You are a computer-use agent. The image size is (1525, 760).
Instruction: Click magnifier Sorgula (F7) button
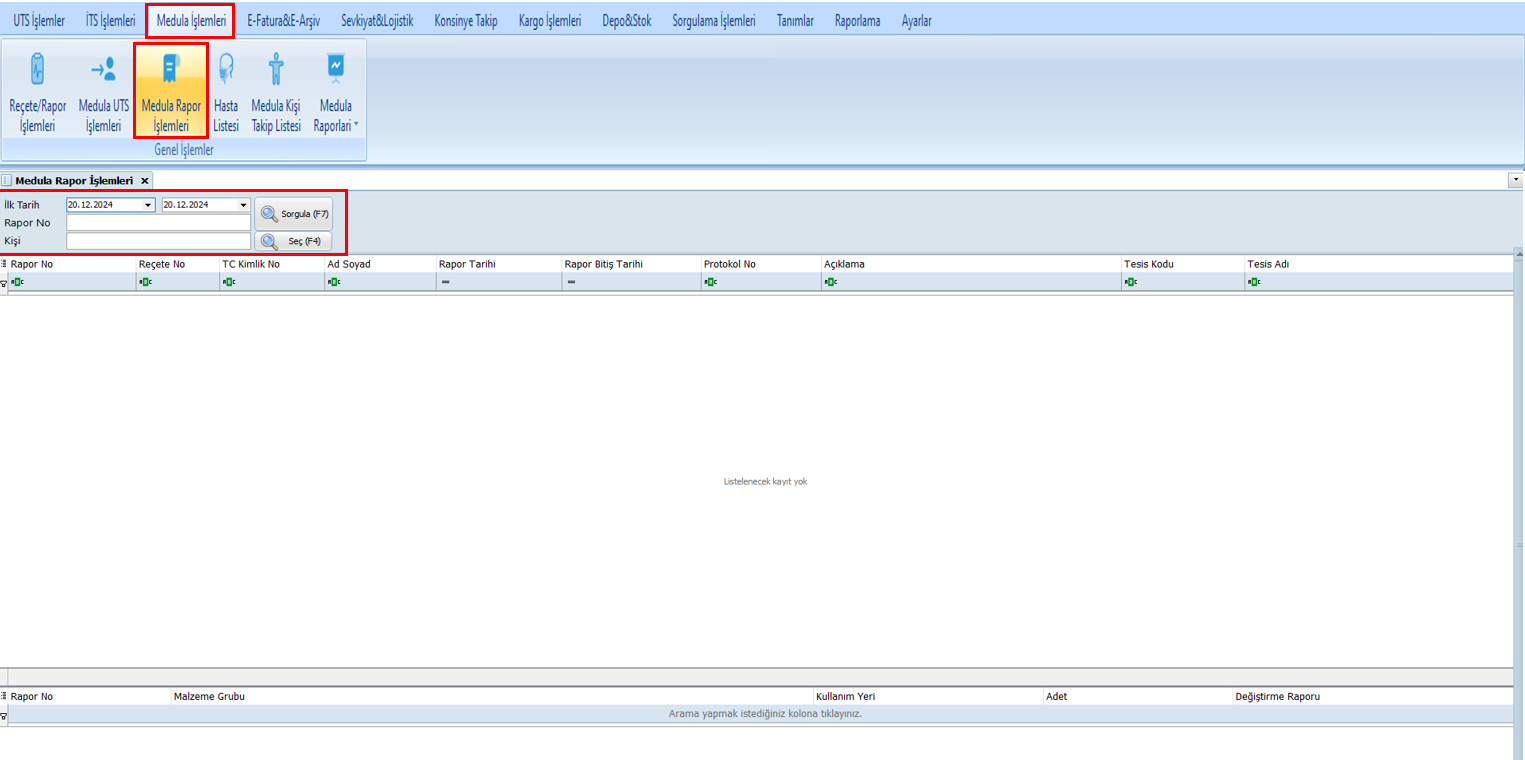pos(293,214)
